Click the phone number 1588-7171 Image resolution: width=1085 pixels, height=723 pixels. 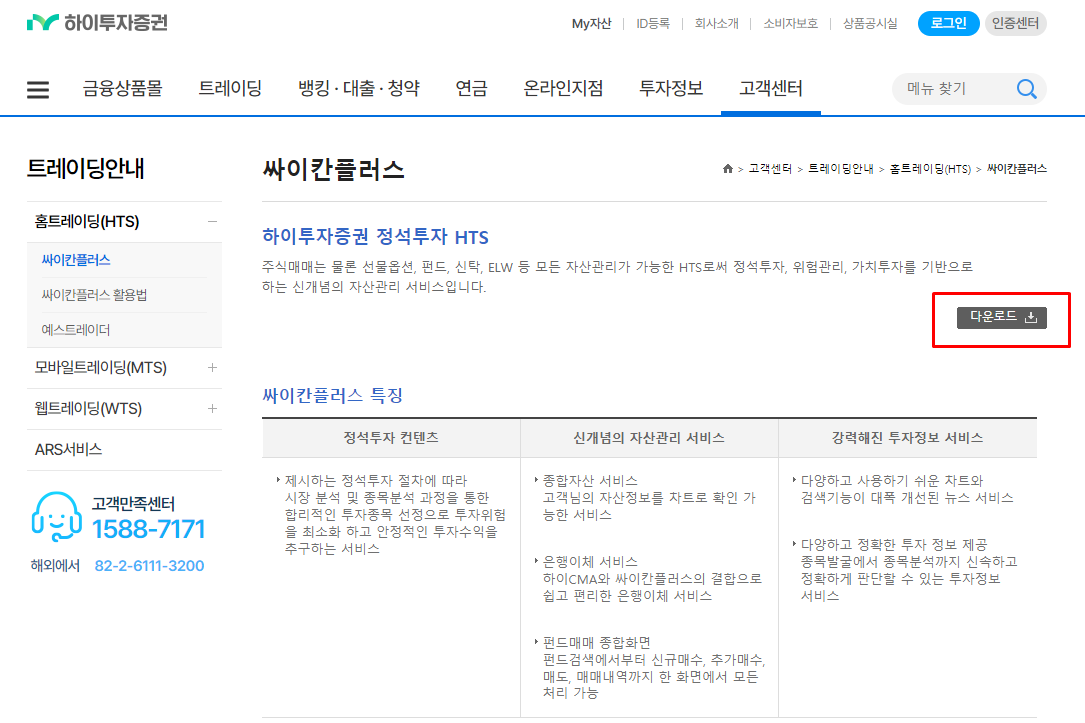pos(149,529)
